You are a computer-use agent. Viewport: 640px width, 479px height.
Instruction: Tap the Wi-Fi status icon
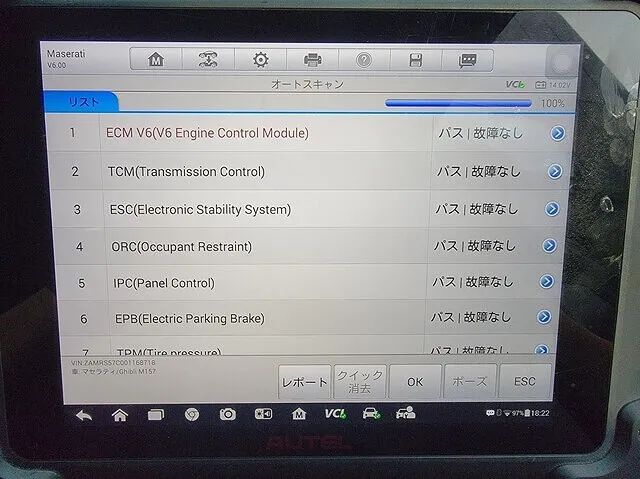pos(507,413)
